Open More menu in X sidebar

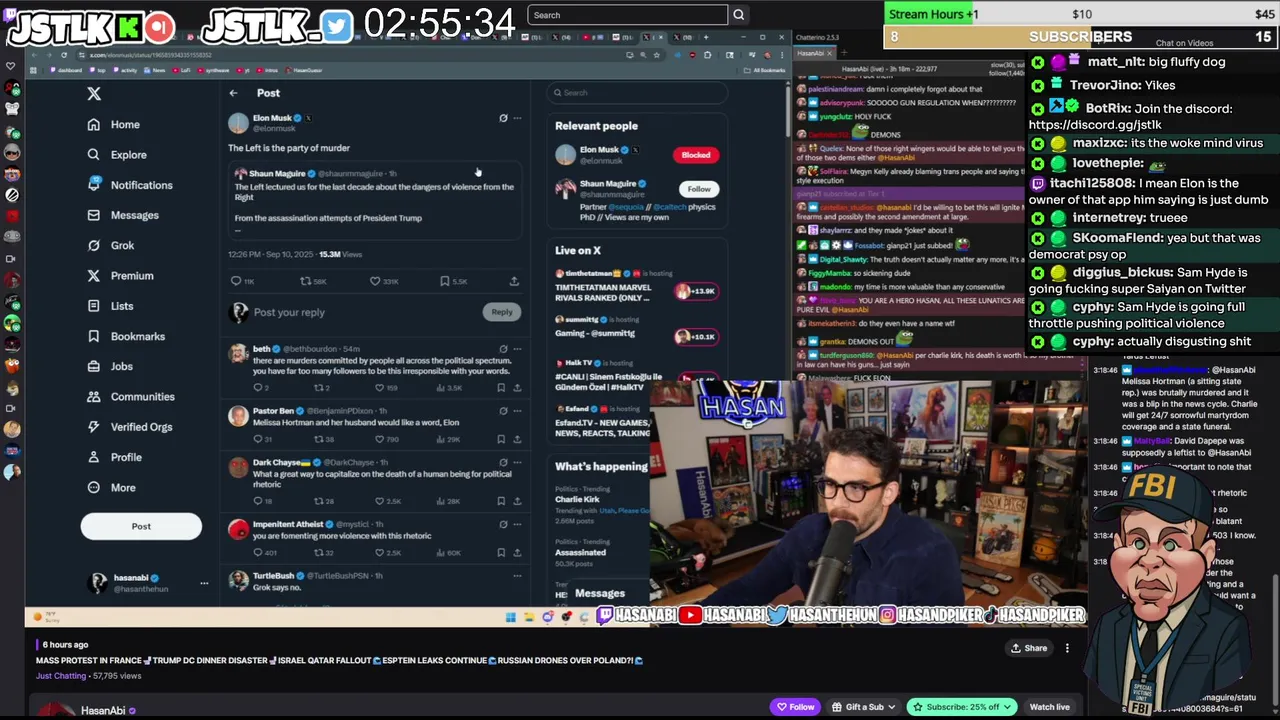pyautogui.click(x=111, y=487)
